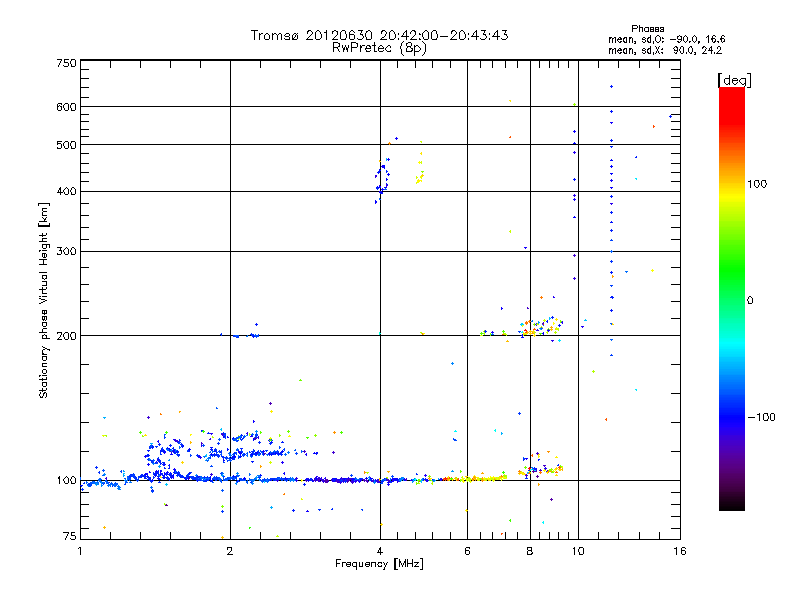Click the blue echo cluster near 4 MHz, 420 km
The height and width of the screenshot is (600, 800).
[383, 180]
